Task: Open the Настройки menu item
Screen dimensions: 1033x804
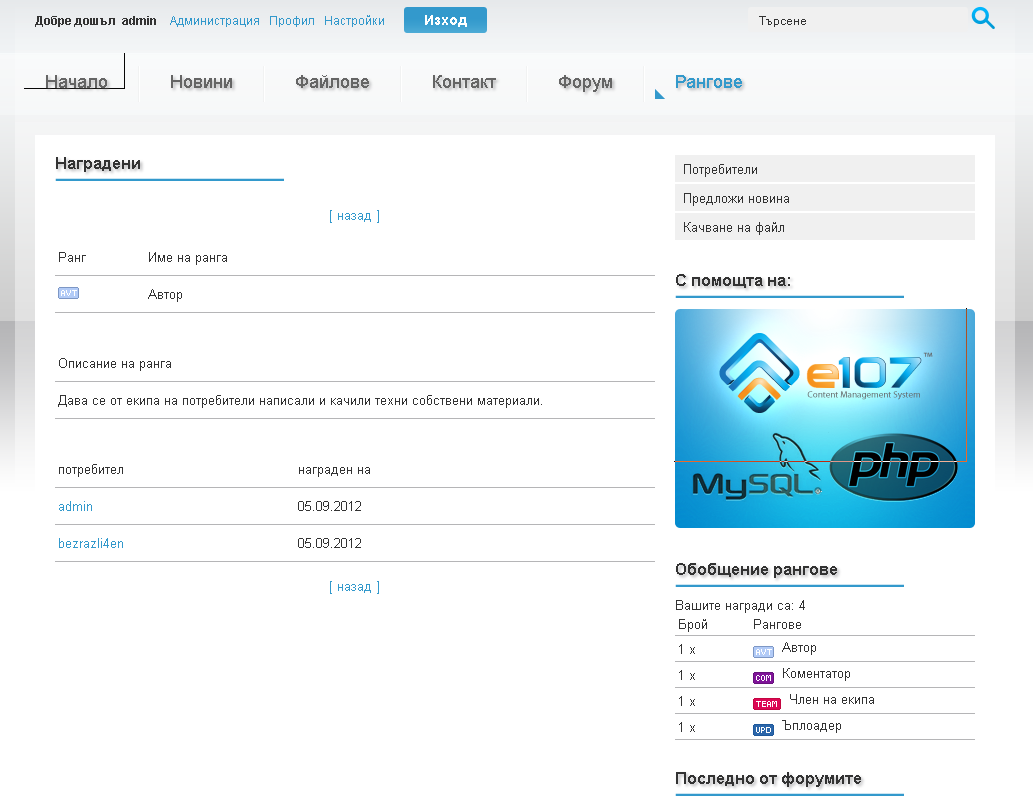Action: pyautogui.click(x=354, y=20)
